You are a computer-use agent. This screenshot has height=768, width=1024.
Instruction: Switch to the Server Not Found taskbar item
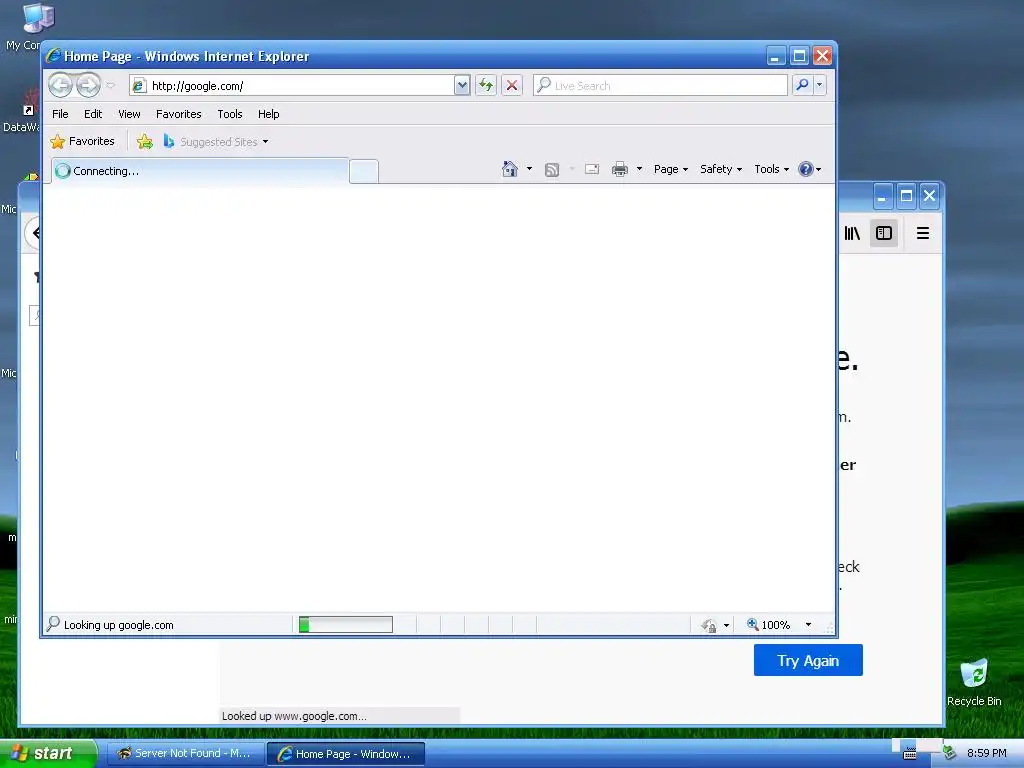pyautogui.click(x=185, y=754)
